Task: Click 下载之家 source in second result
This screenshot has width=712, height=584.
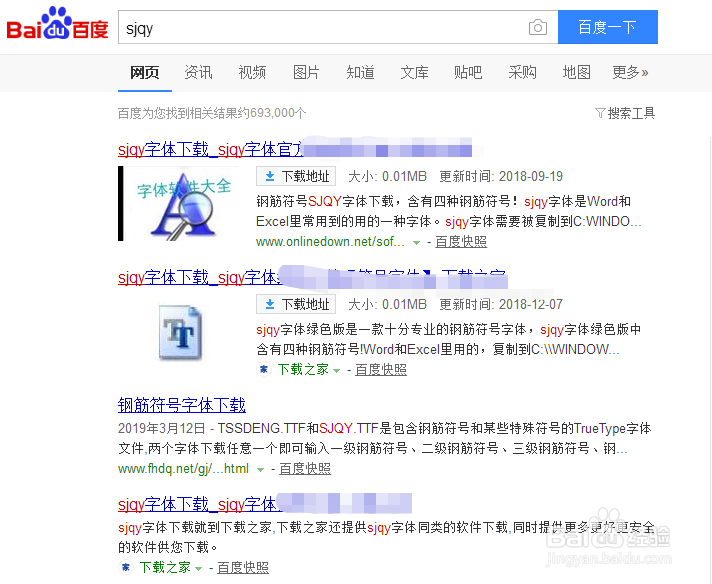Action: (303, 370)
